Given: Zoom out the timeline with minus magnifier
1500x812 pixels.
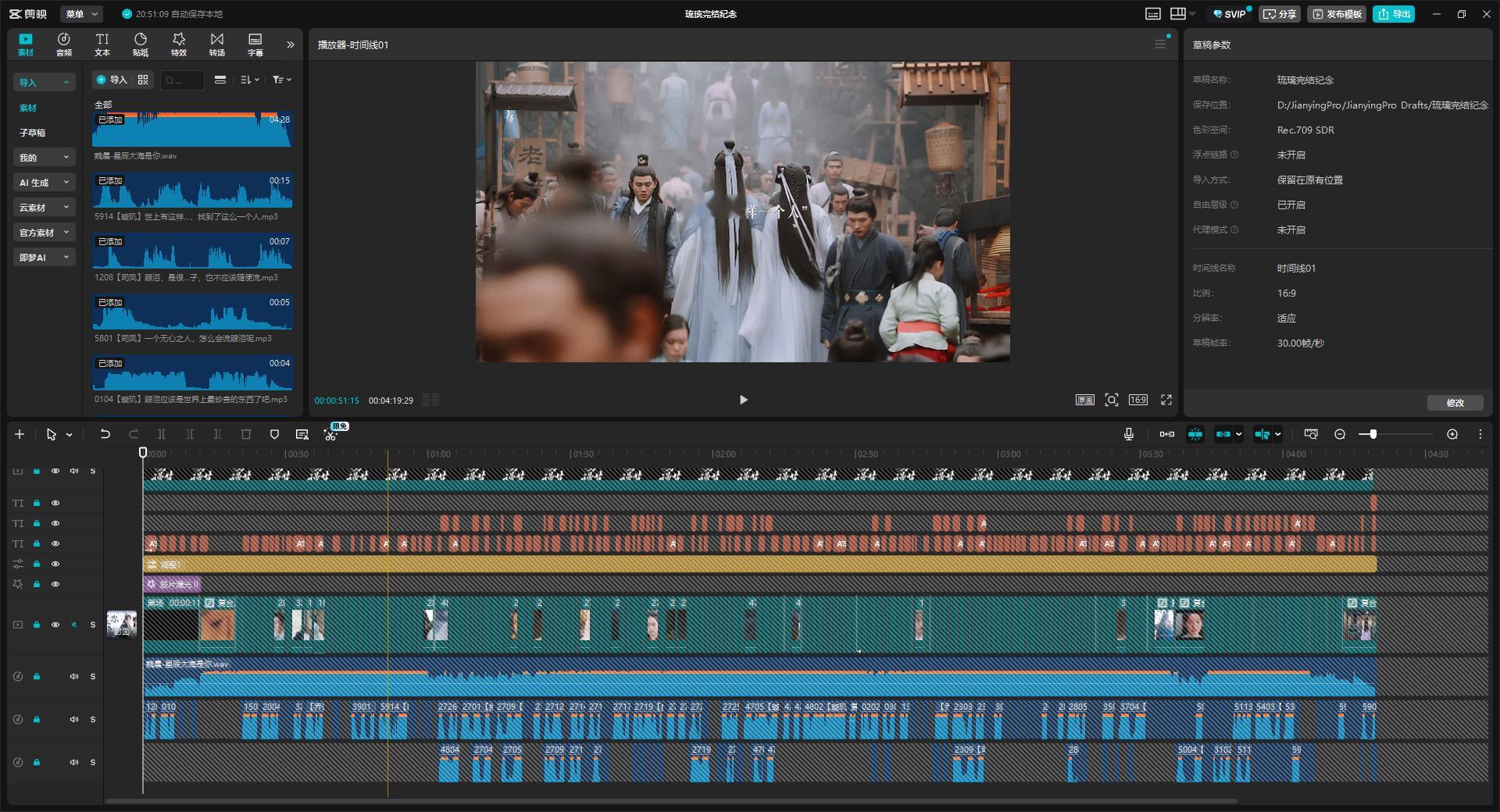Looking at the screenshot, I should point(1340,434).
